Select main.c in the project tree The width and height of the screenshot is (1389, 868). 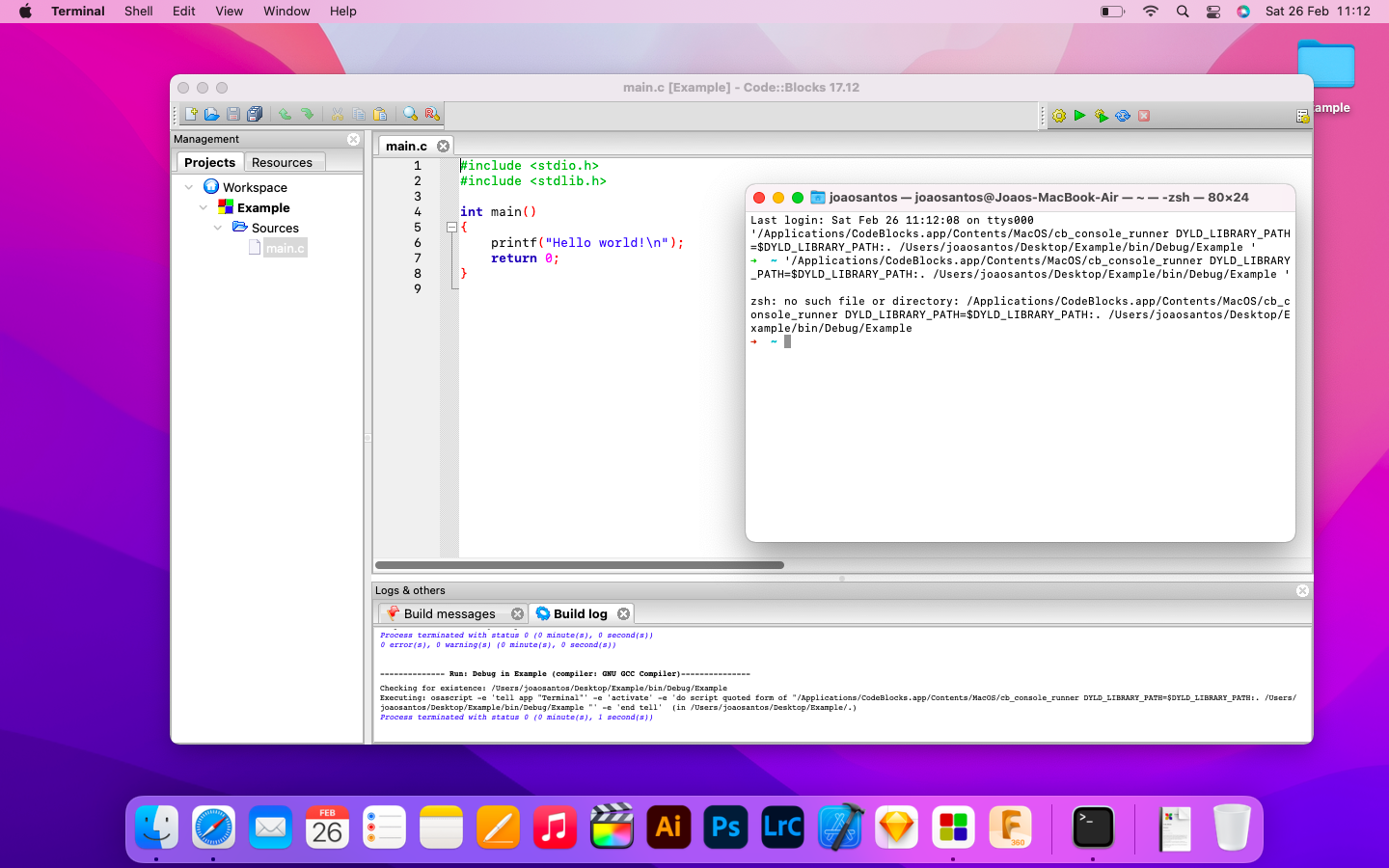pos(285,249)
